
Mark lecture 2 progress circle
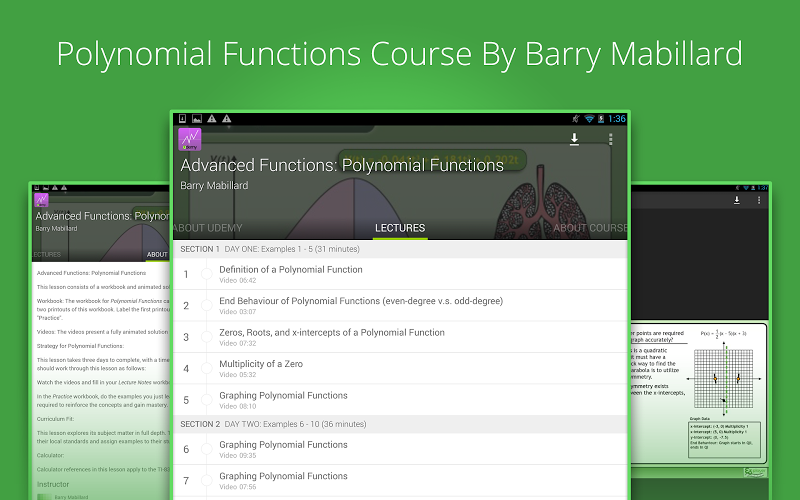207,306
